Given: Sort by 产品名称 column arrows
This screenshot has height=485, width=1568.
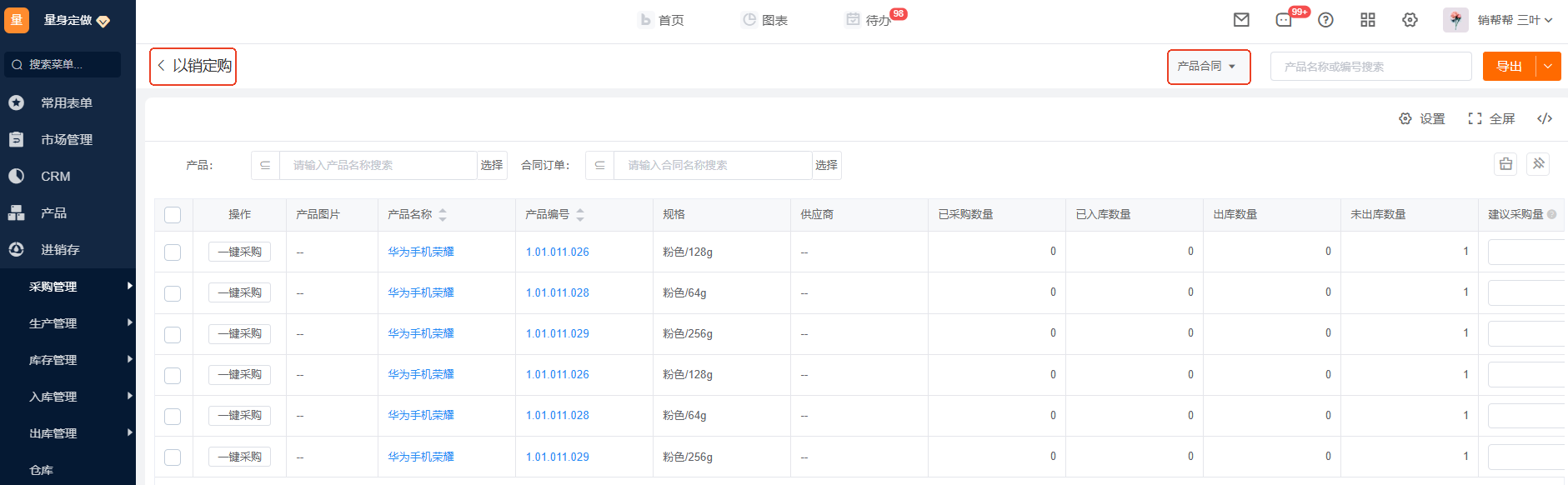Looking at the screenshot, I should pyautogui.click(x=443, y=214).
